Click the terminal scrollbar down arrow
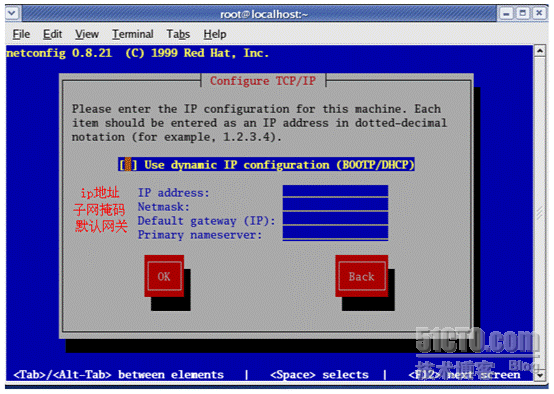This screenshot has height=394, width=554. click(540, 375)
